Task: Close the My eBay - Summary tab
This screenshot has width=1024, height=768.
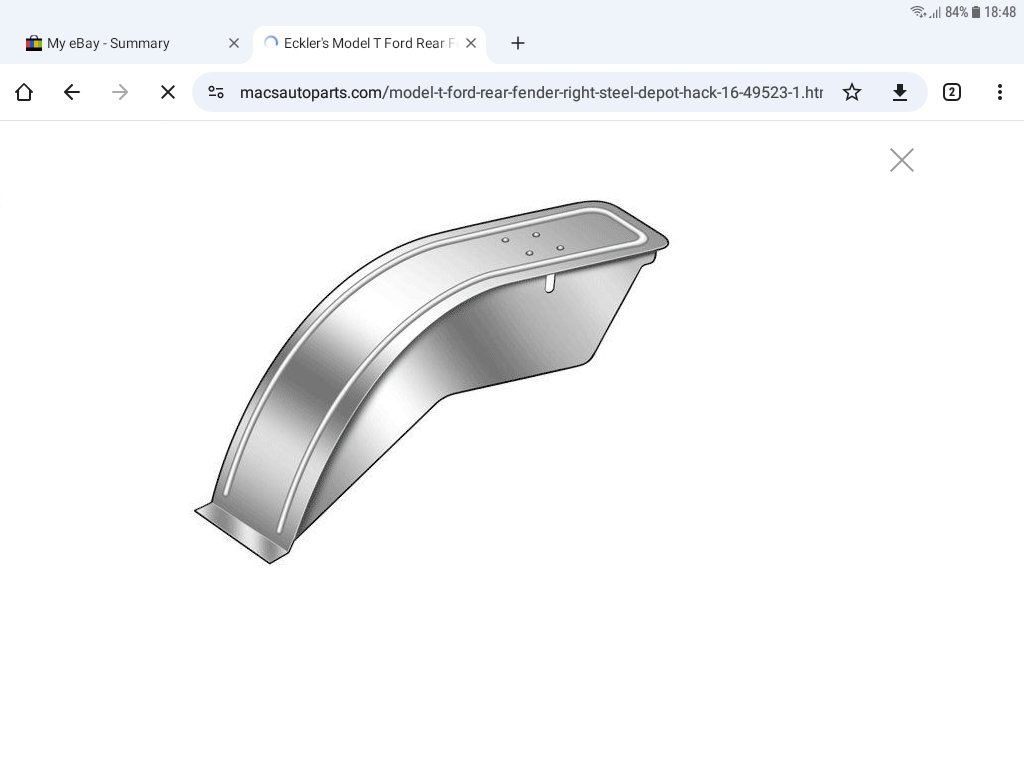Action: click(234, 43)
